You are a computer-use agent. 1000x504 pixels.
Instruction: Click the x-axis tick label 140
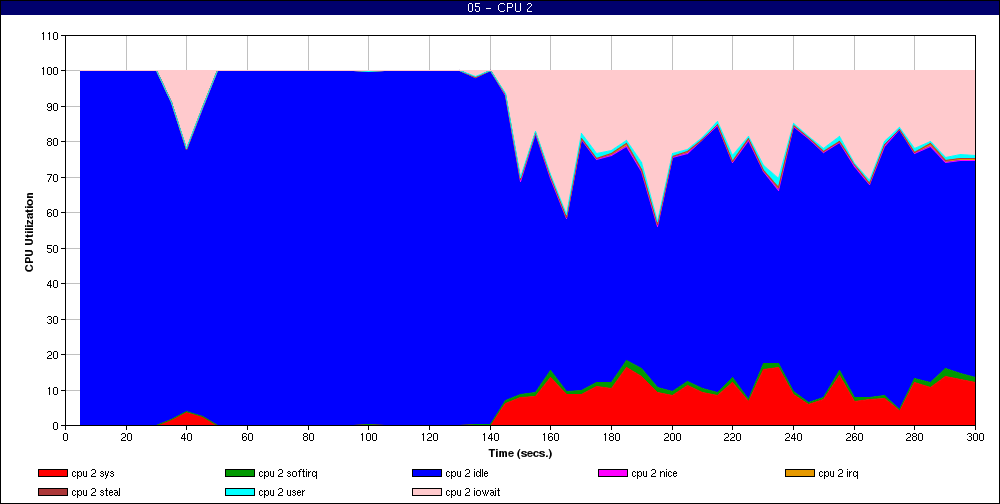490,437
